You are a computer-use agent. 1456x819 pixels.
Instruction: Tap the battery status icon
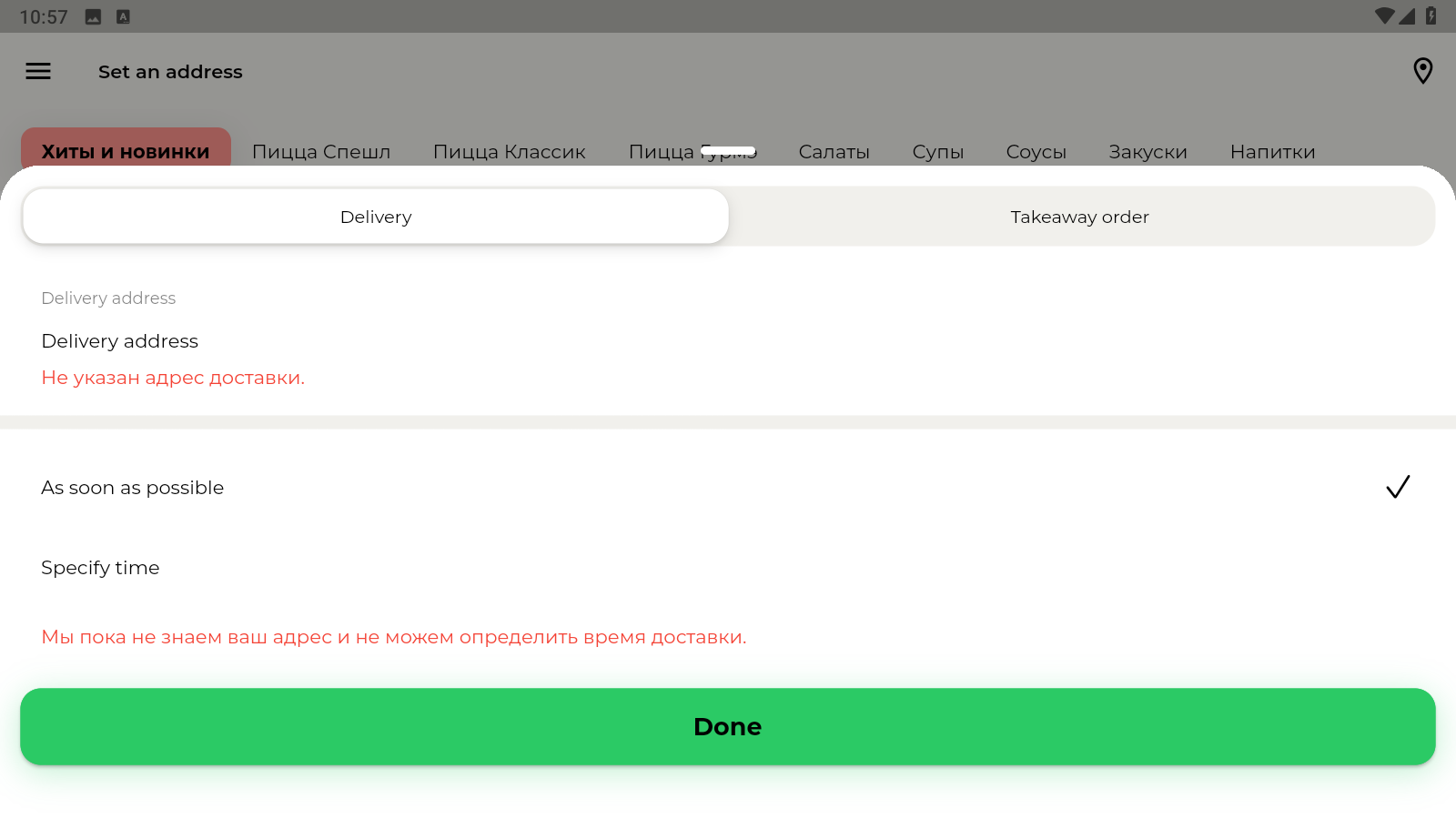click(x=1431, y=15)
